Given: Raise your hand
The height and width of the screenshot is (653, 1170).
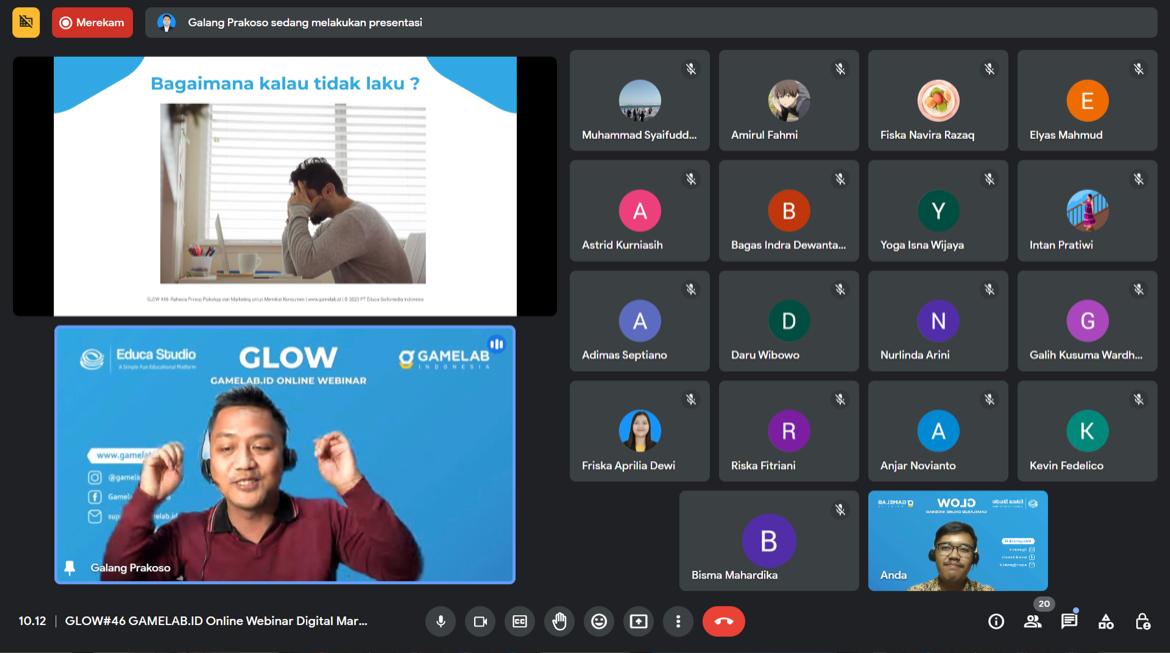Looking at the screenshot, I should 560,622.
